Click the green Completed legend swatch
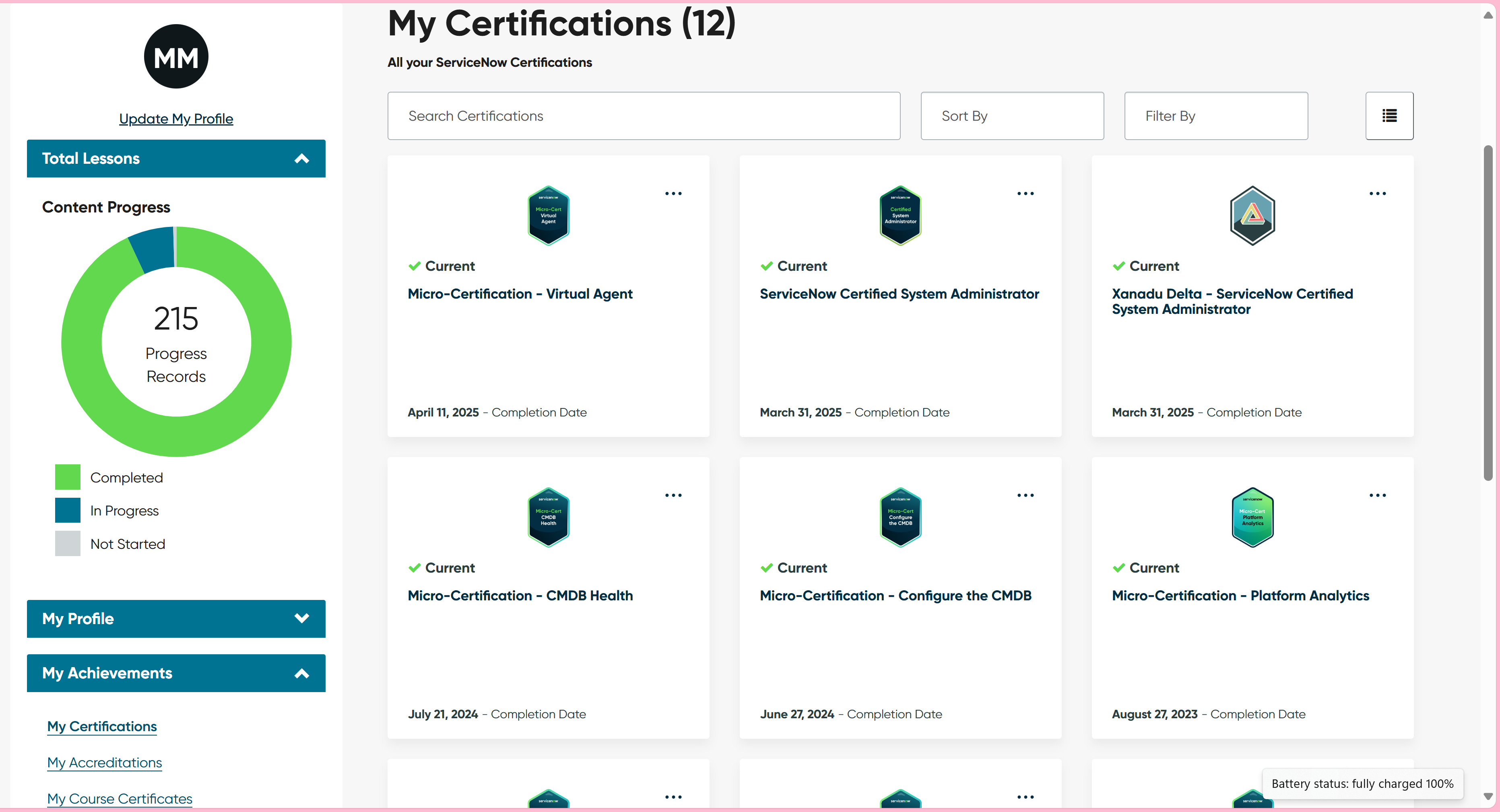The width and height of the screenshot is (1500, 812). 68,477
